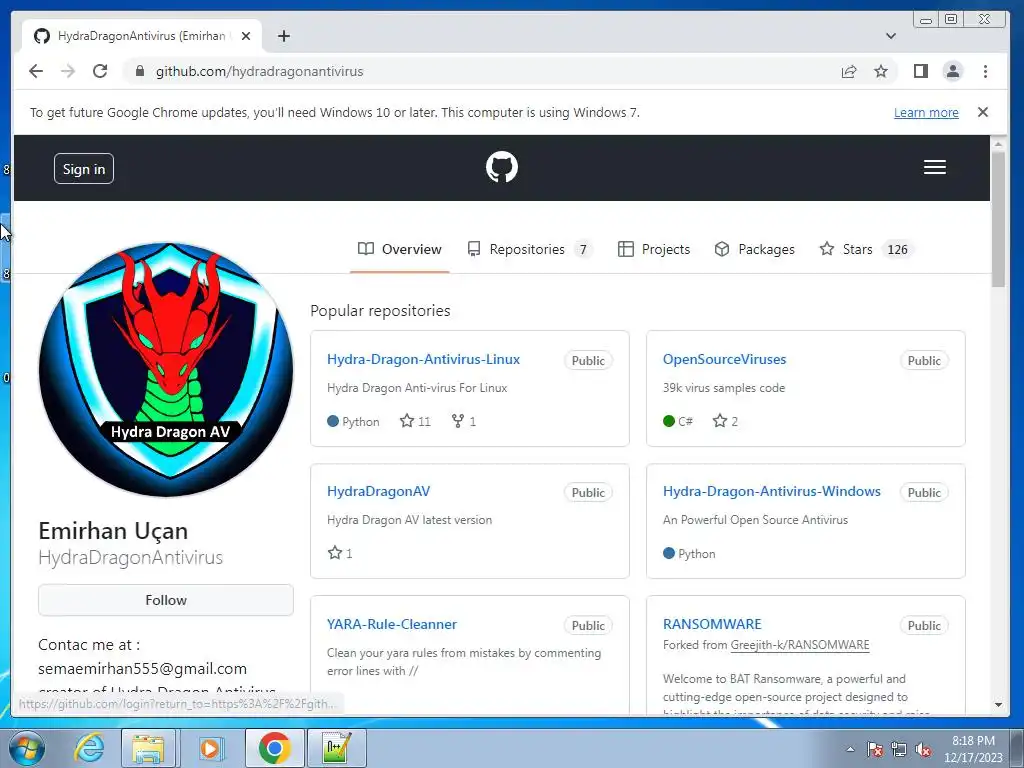
Task: Follow Emirhan Uçan
Action: pos(166,600)
